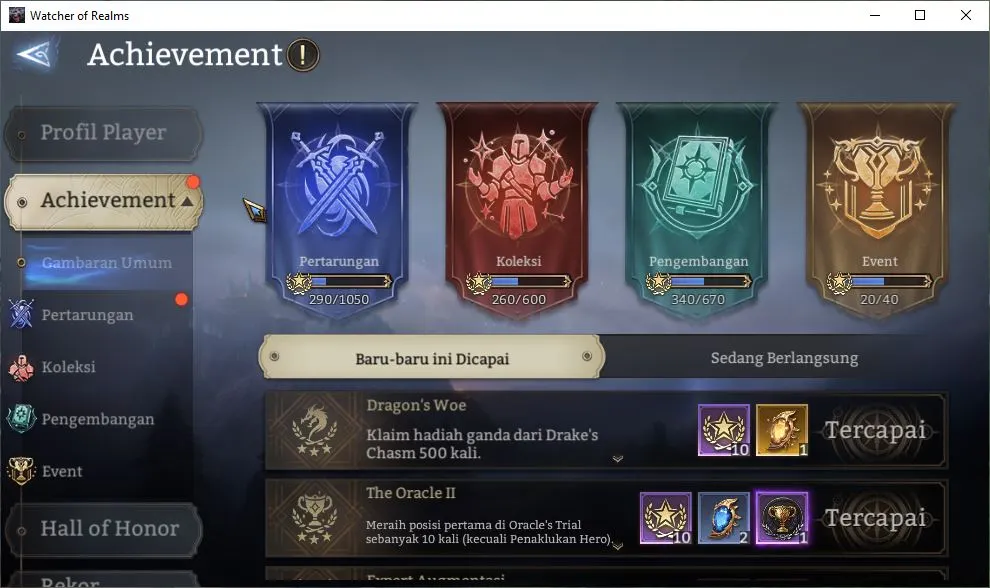Open the Achievement info exclamation icon

pos(303,55)
